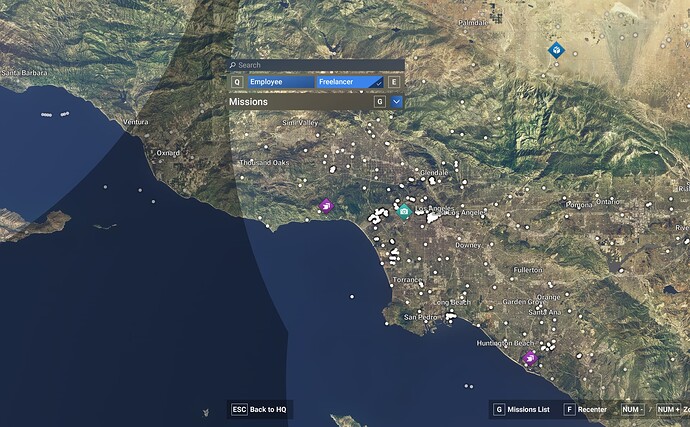Select the purple mission marker near Malibu coast

tap(326, 206)
